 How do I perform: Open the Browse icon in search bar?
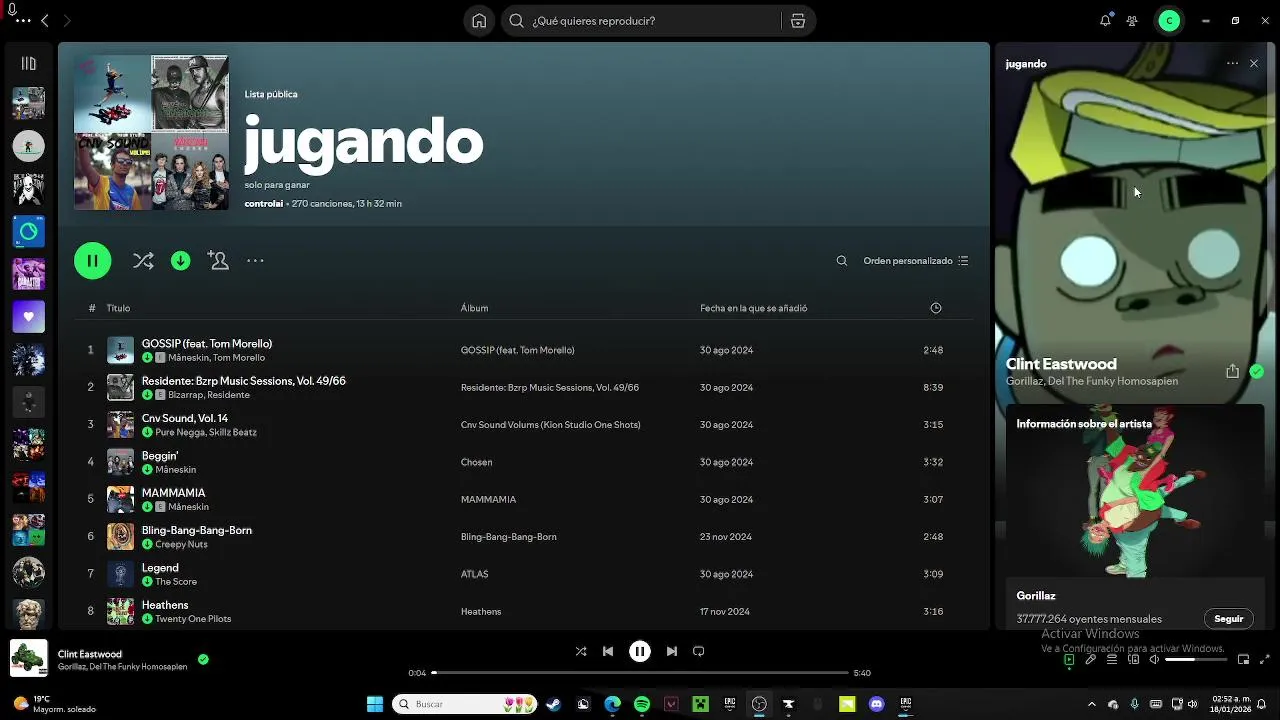tap(797, 21)
